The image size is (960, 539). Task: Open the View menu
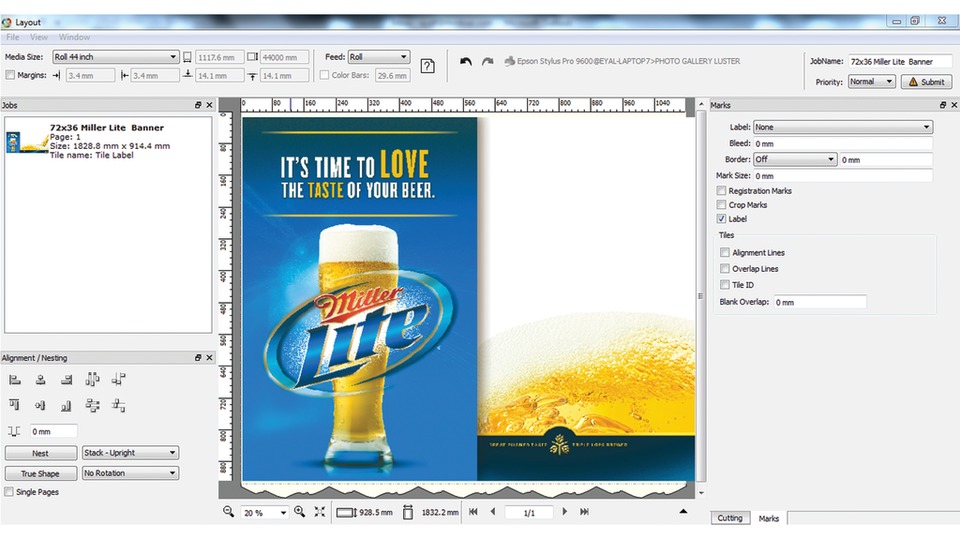(x=39, y=37)
